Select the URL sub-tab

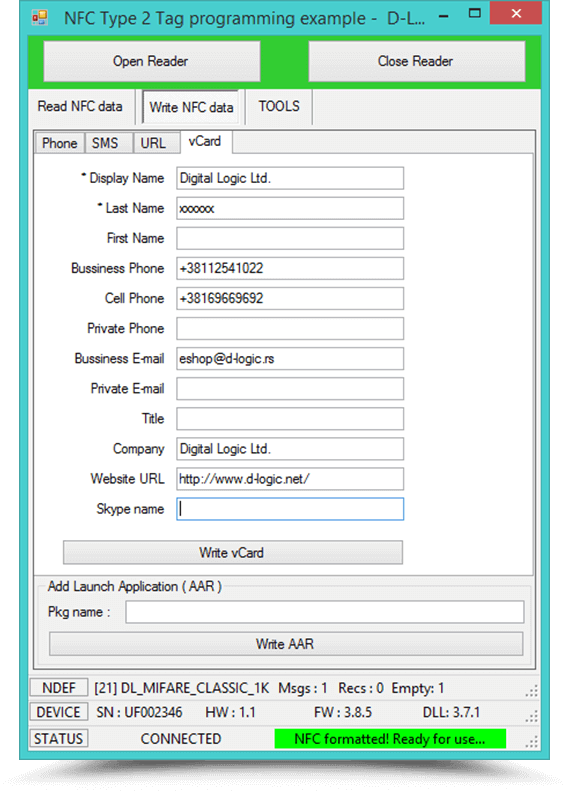pos(153,143)
